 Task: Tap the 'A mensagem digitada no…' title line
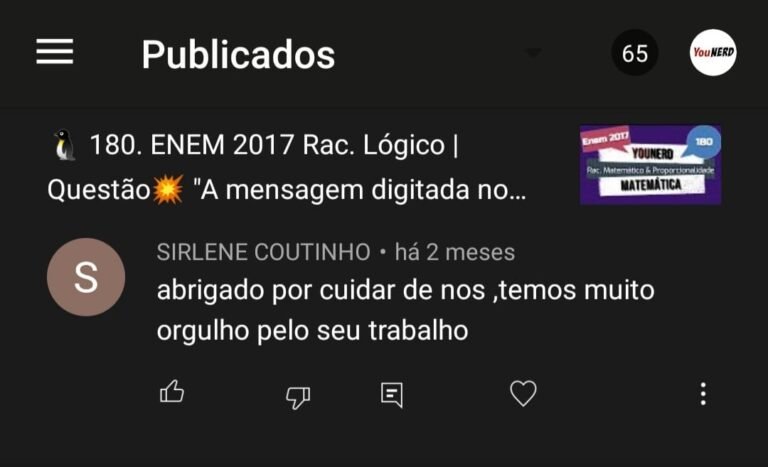pyautogui.click(x=360, y=190)
